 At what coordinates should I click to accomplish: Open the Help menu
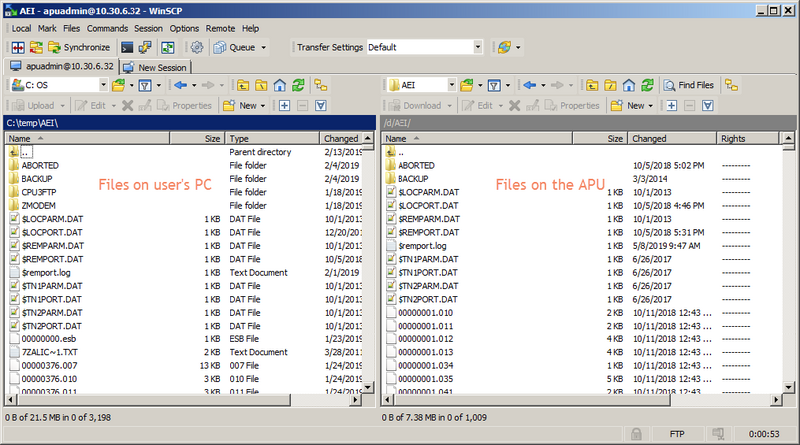(251, 29)
